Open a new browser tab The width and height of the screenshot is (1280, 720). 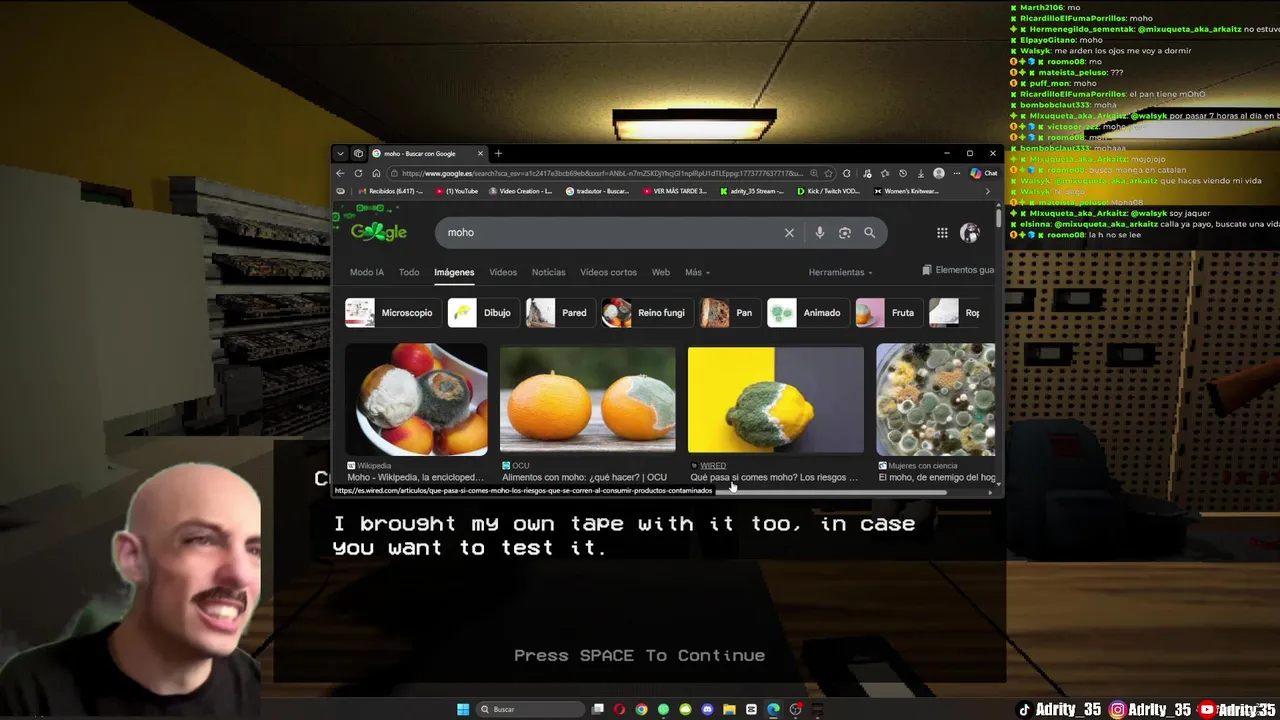click(498, 153)
